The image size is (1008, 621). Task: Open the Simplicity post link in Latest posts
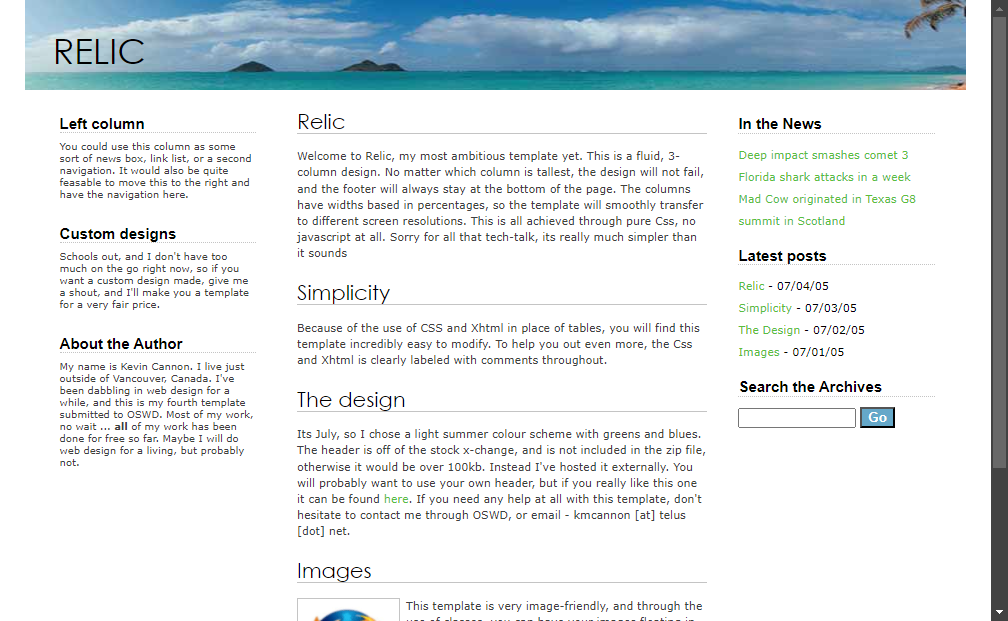pyautogui.click(x=765, y=308)
